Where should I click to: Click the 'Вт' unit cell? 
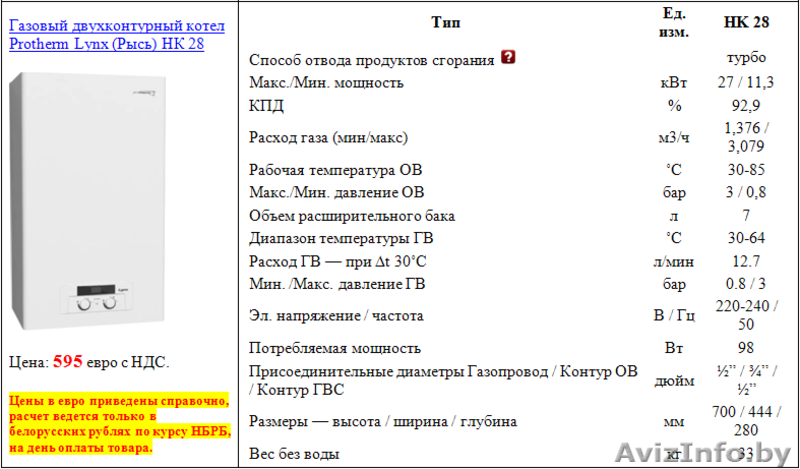coord(673,349)
